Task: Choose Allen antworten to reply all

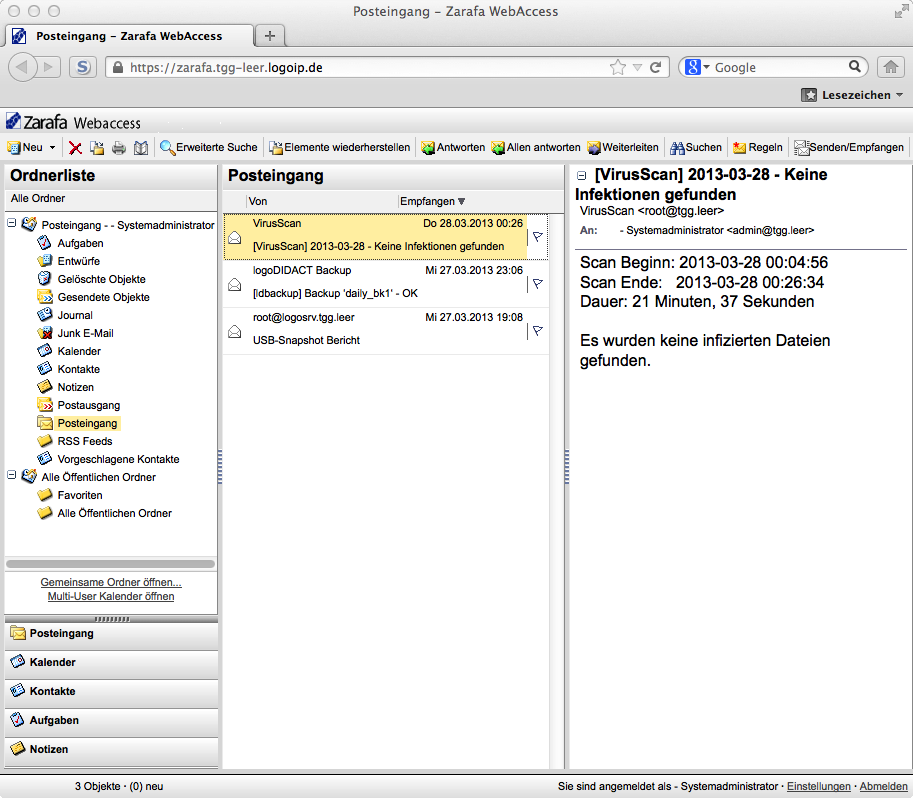Action: (x=536, y=148)
